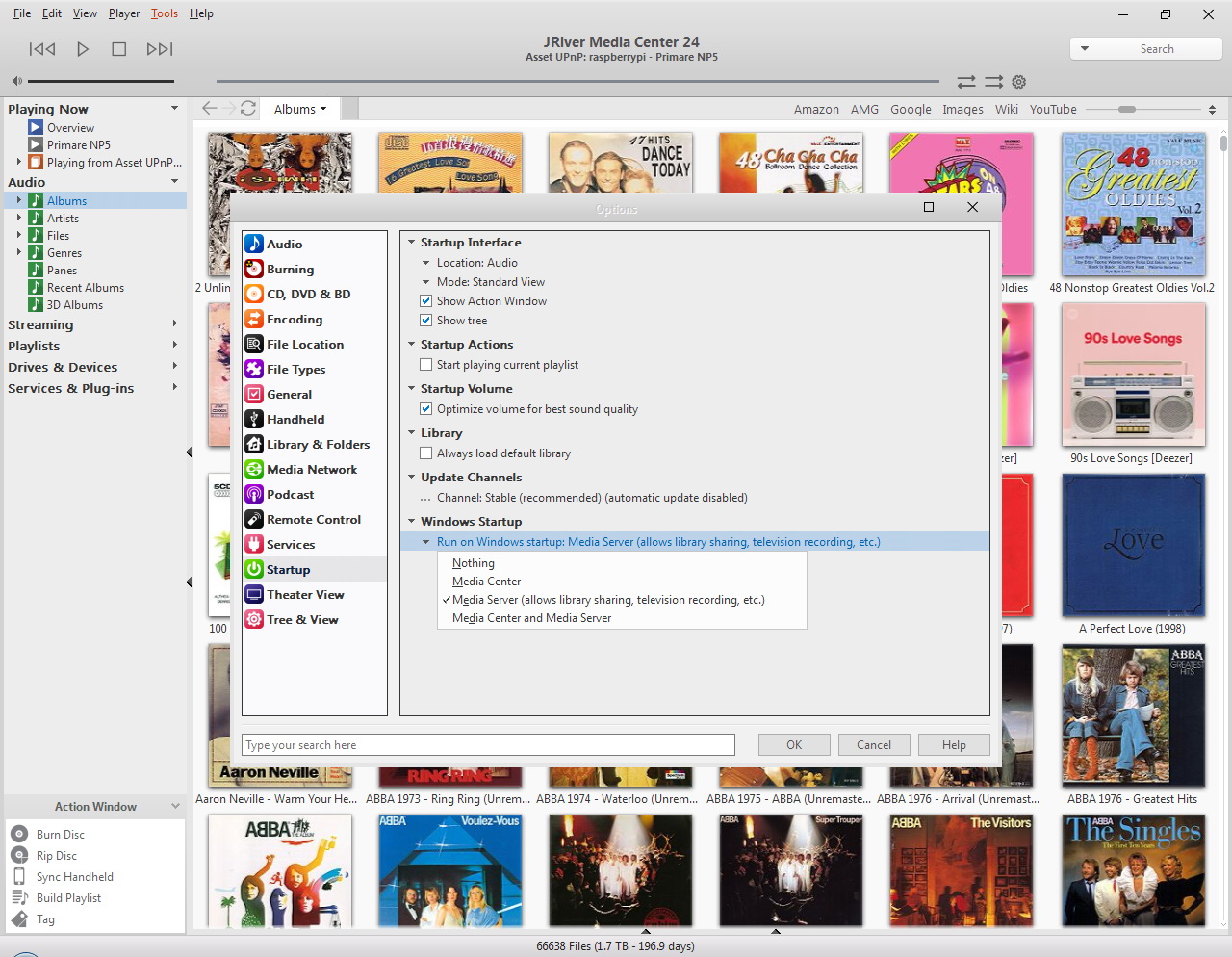
Task: Start playback with Play button
Action: click(x=83, y=49)
